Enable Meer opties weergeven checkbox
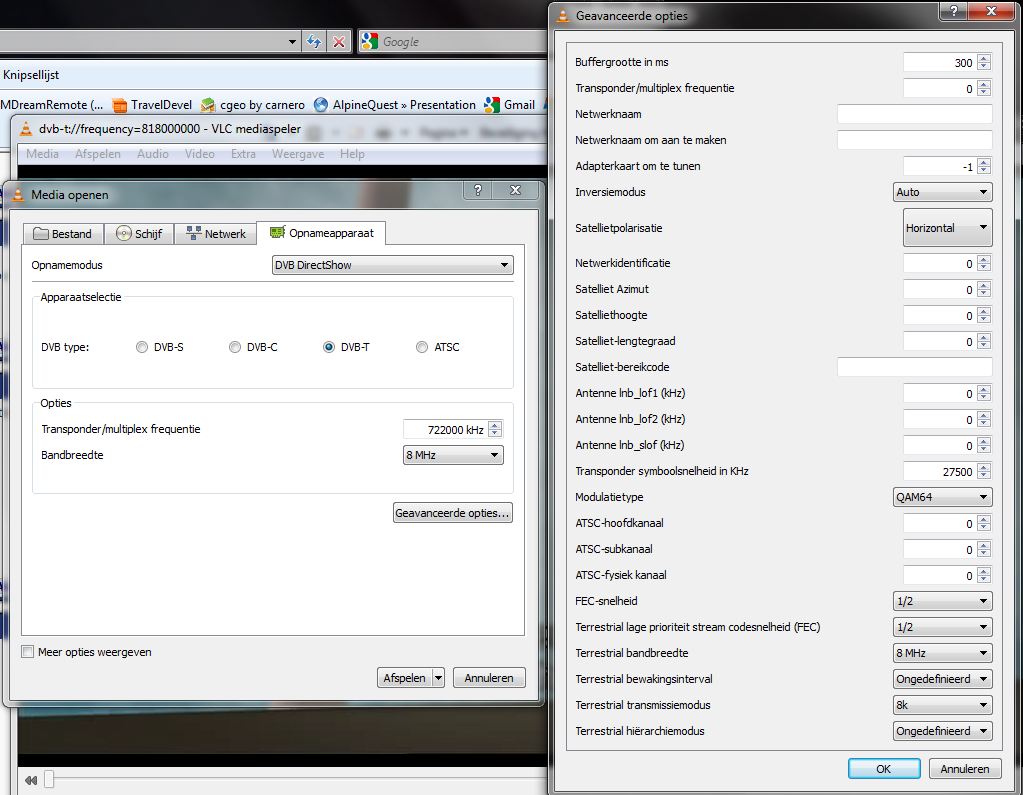 pyautogui.click(x=28, y=652)
